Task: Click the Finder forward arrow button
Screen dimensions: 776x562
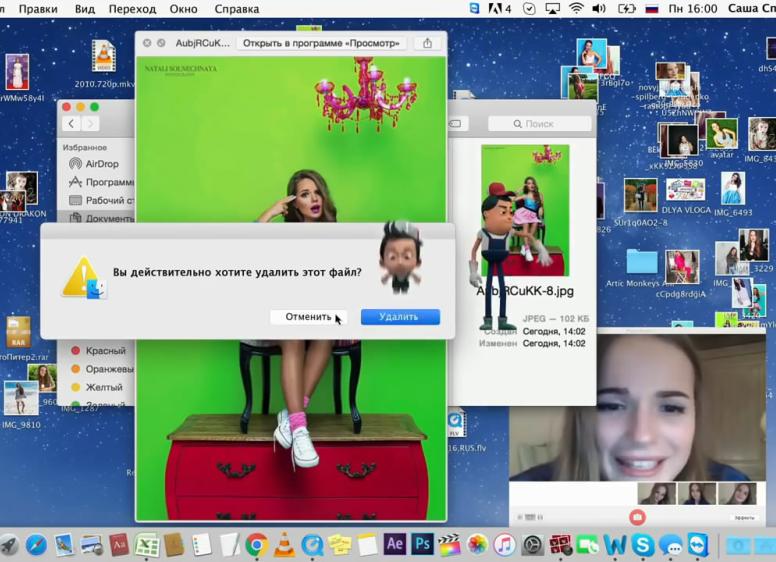Action: coord(90,124)
